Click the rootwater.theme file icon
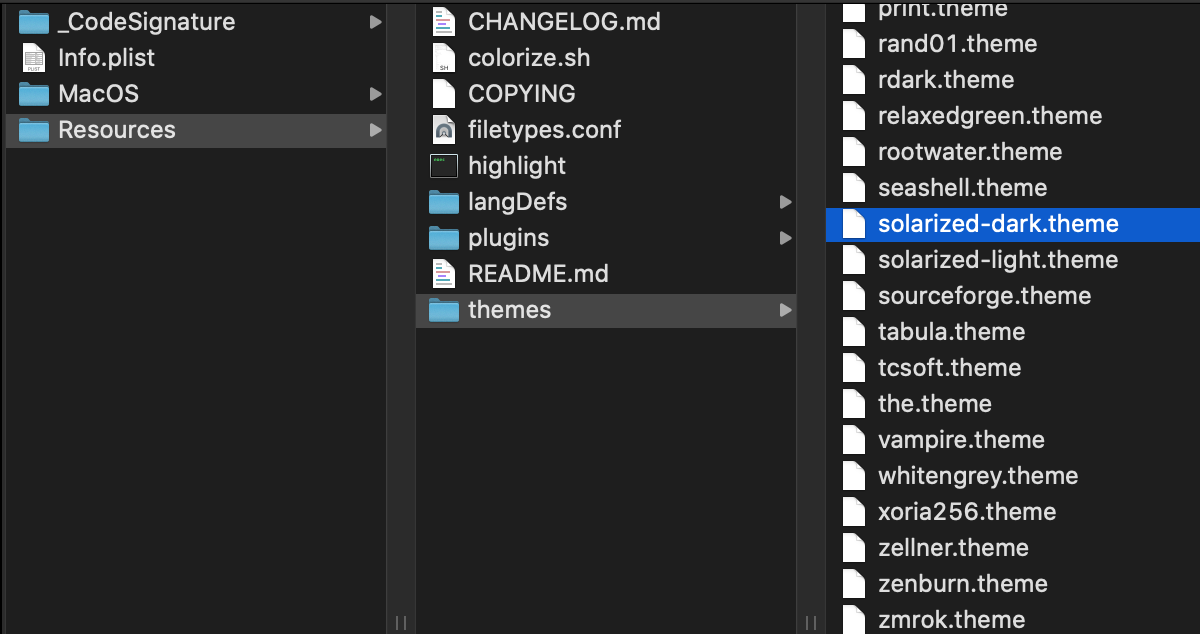 coord(853,152)
